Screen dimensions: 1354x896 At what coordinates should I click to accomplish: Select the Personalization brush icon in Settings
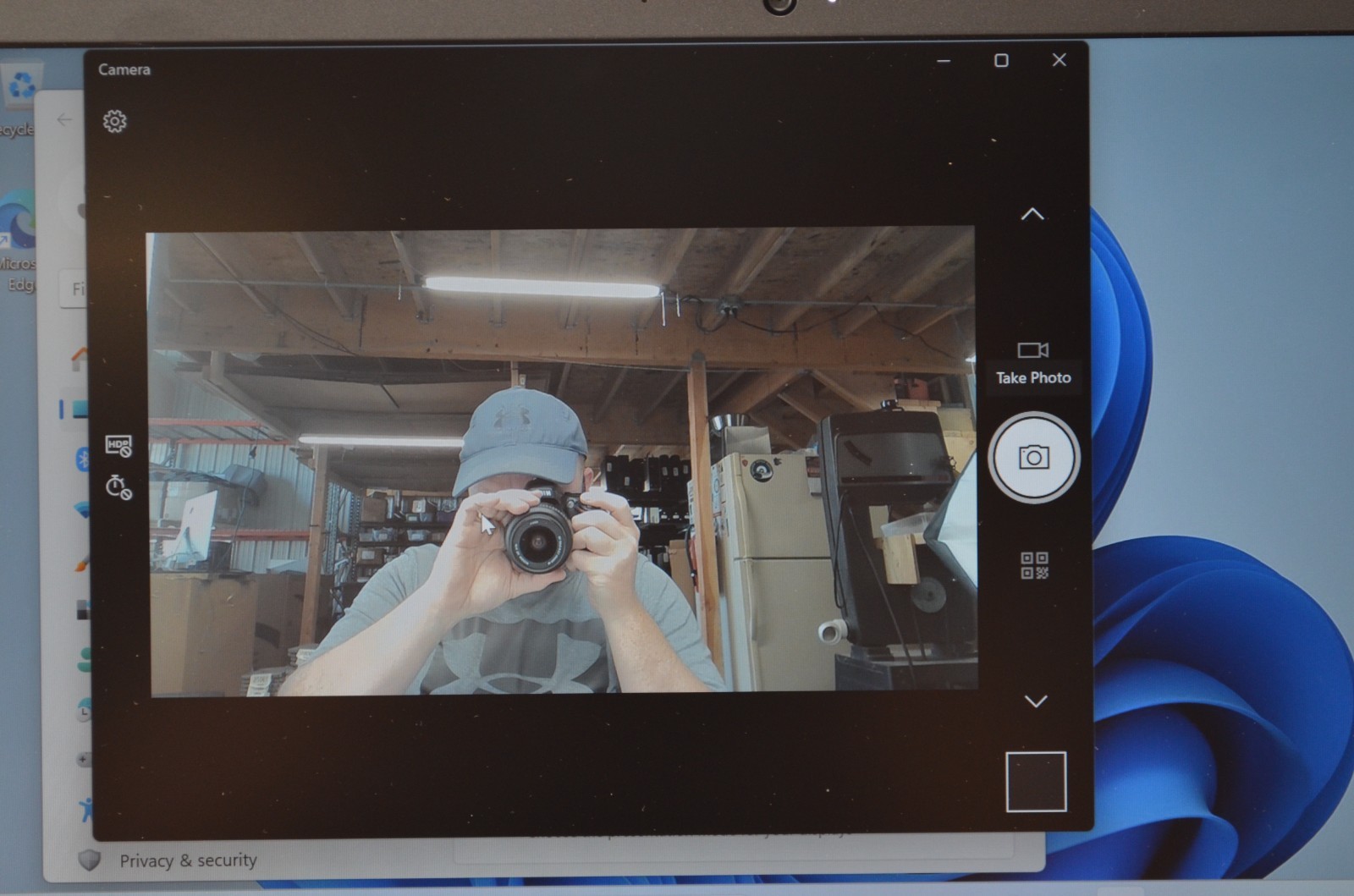pos(82,561)
